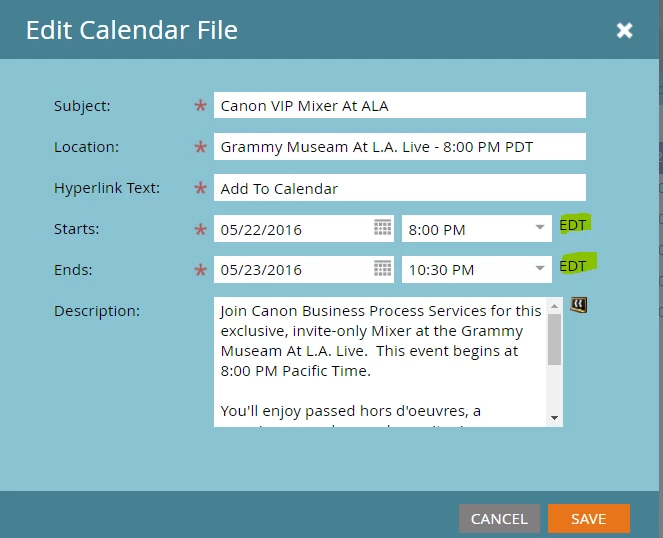663x538 pixels.
Task: Click the Hyperlink Text field Add To Calendar
Action: pyautogui.click(x=400, y=187)
